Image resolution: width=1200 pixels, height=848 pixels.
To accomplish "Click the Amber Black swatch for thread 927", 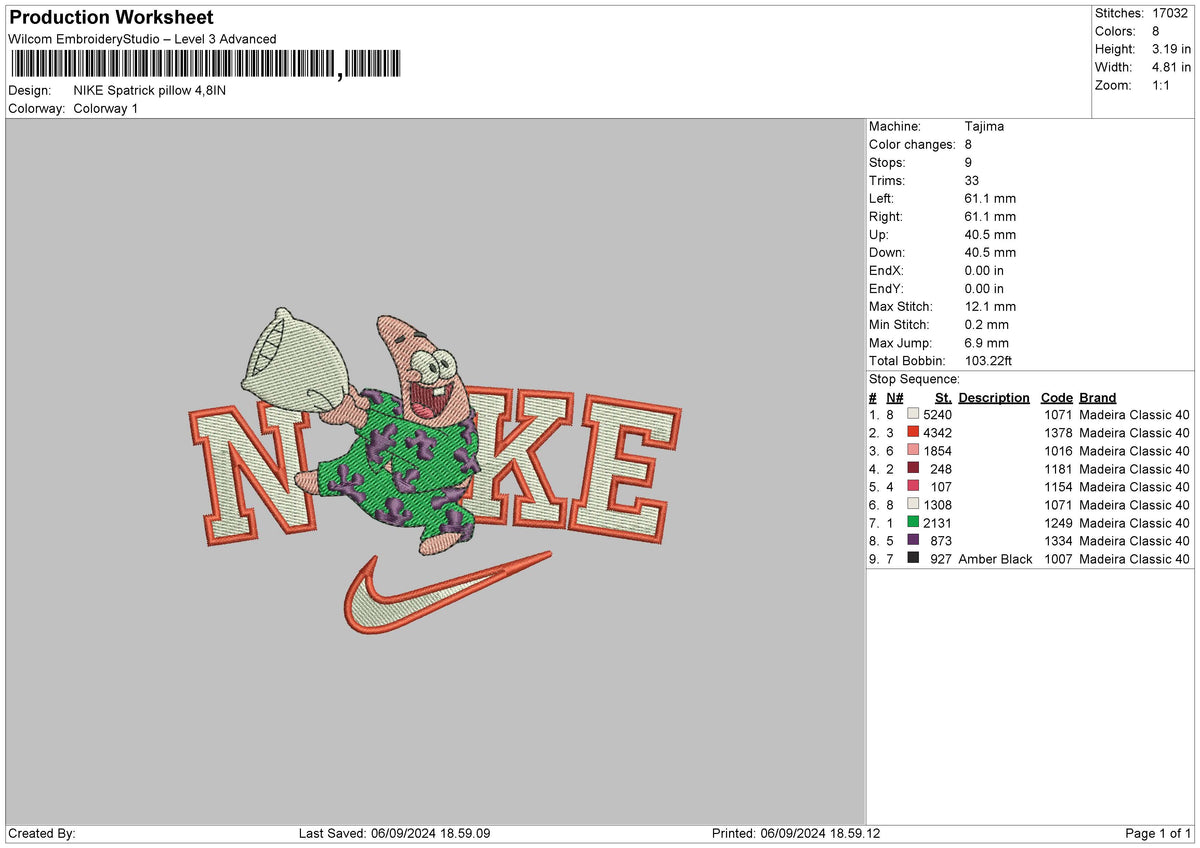I will click(x=911, y=559).
